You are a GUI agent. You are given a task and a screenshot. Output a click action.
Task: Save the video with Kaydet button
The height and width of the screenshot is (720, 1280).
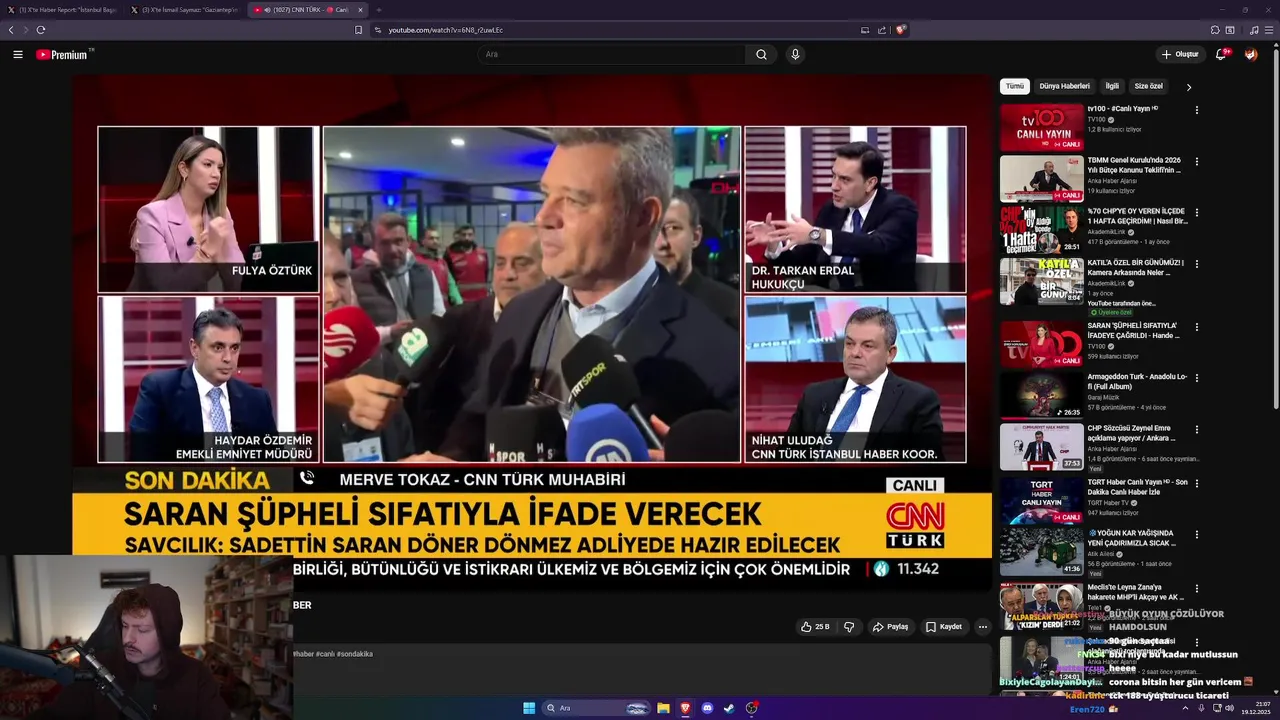coord(943,627)
